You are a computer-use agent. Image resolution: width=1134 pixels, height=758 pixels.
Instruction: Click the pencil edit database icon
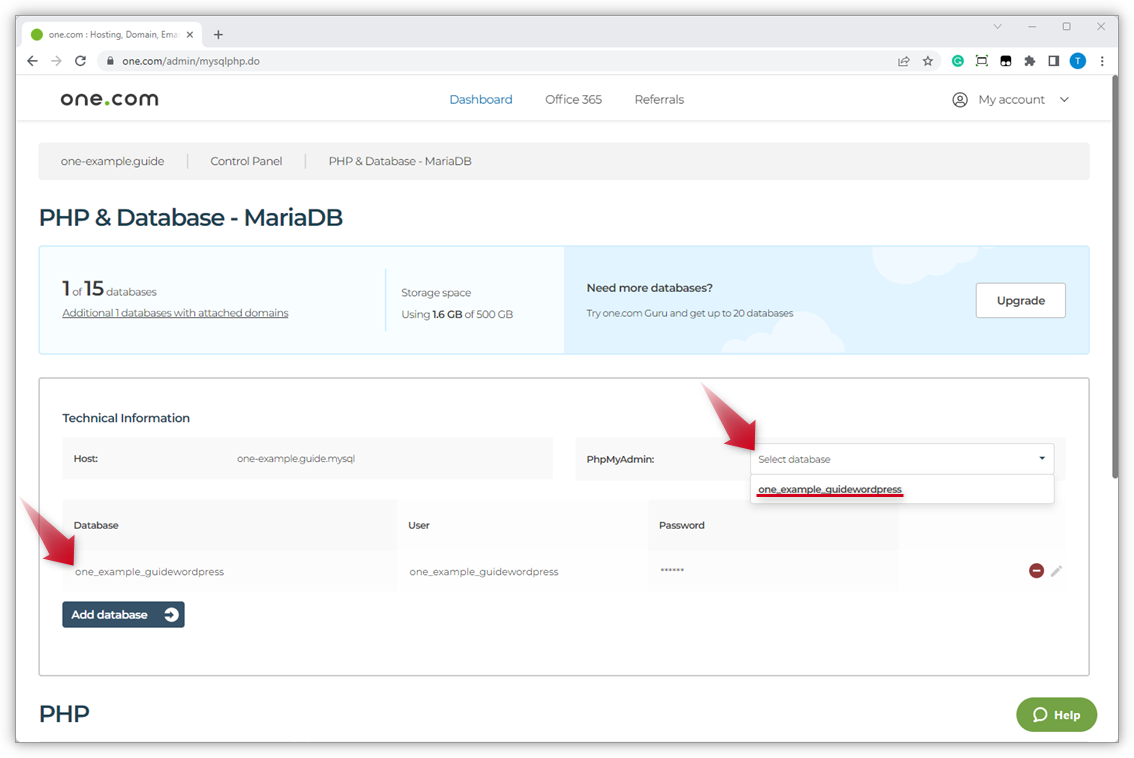pos(1056,571)
